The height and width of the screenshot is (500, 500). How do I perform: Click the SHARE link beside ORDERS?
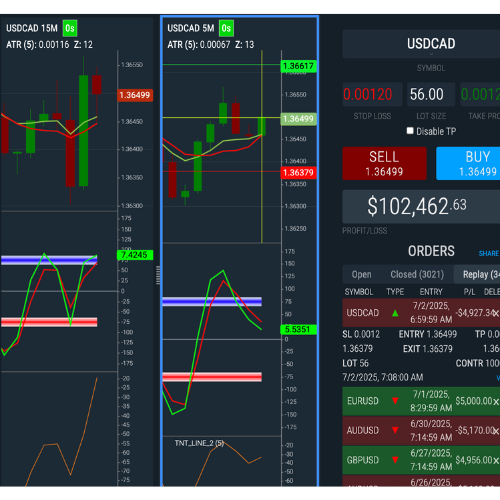pyautogui.click(x=489, y=253)
